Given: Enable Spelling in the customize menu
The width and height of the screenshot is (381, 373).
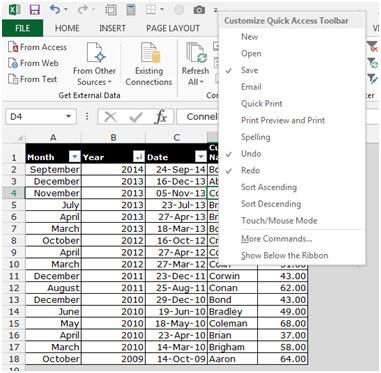Looking at the screenshot, I should [x=256, y=137].
